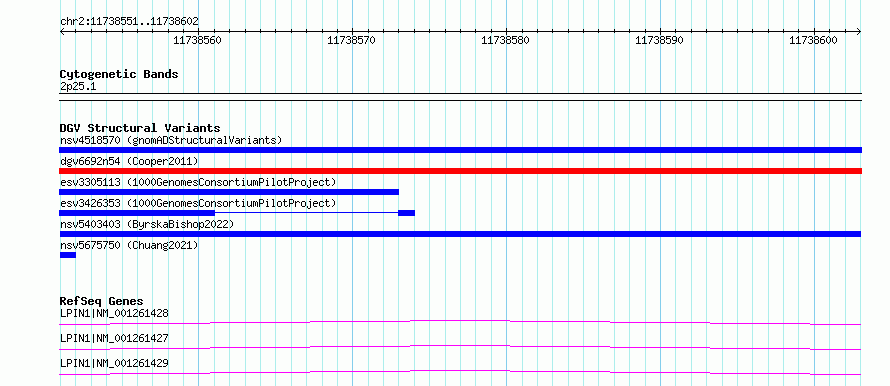This screenshot has height=386, width=890.
Task: Click ruler tick label 11738600
Action: click(813, 40)
